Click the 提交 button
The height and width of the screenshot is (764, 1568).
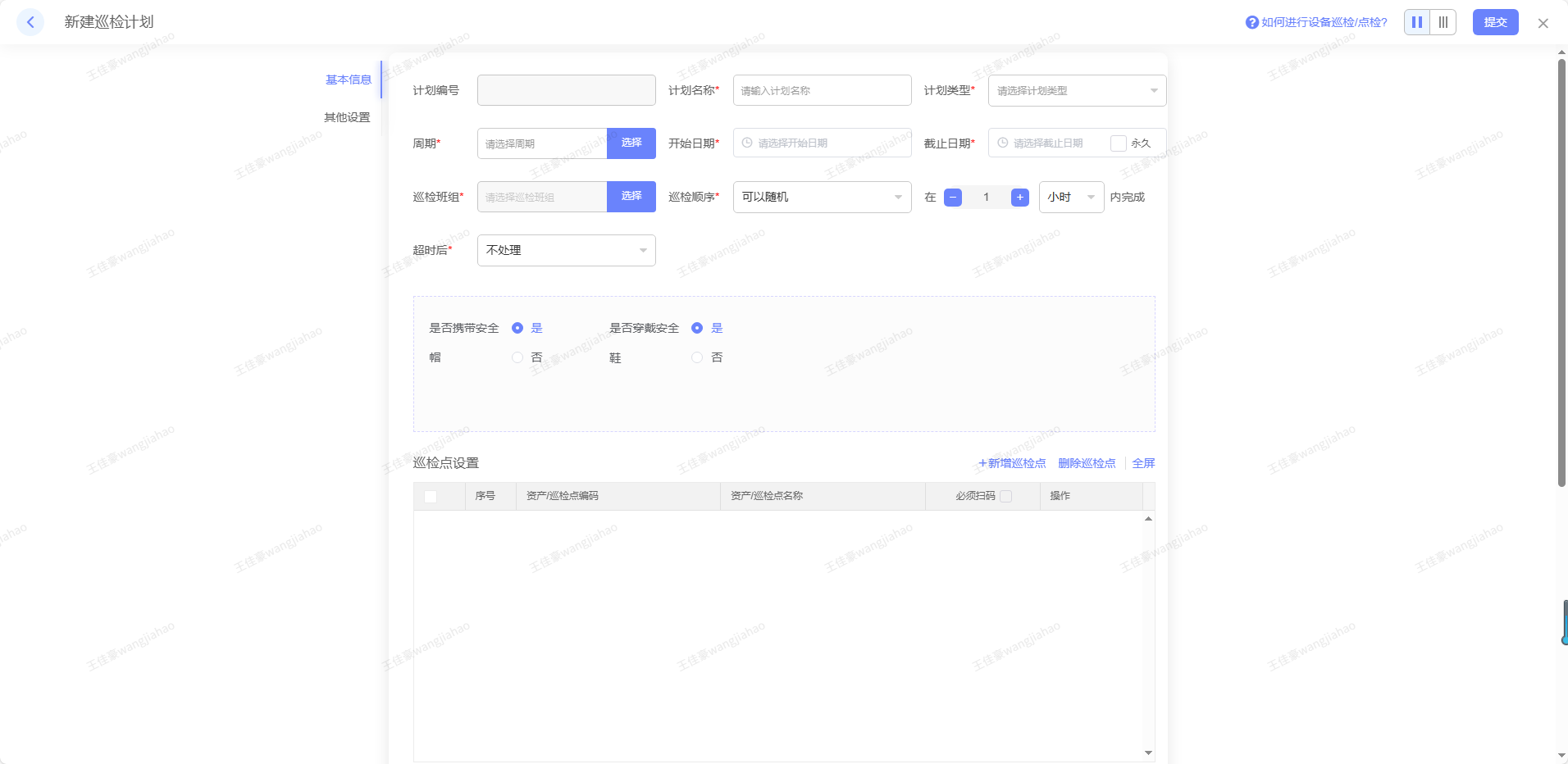click(1495, 22)
